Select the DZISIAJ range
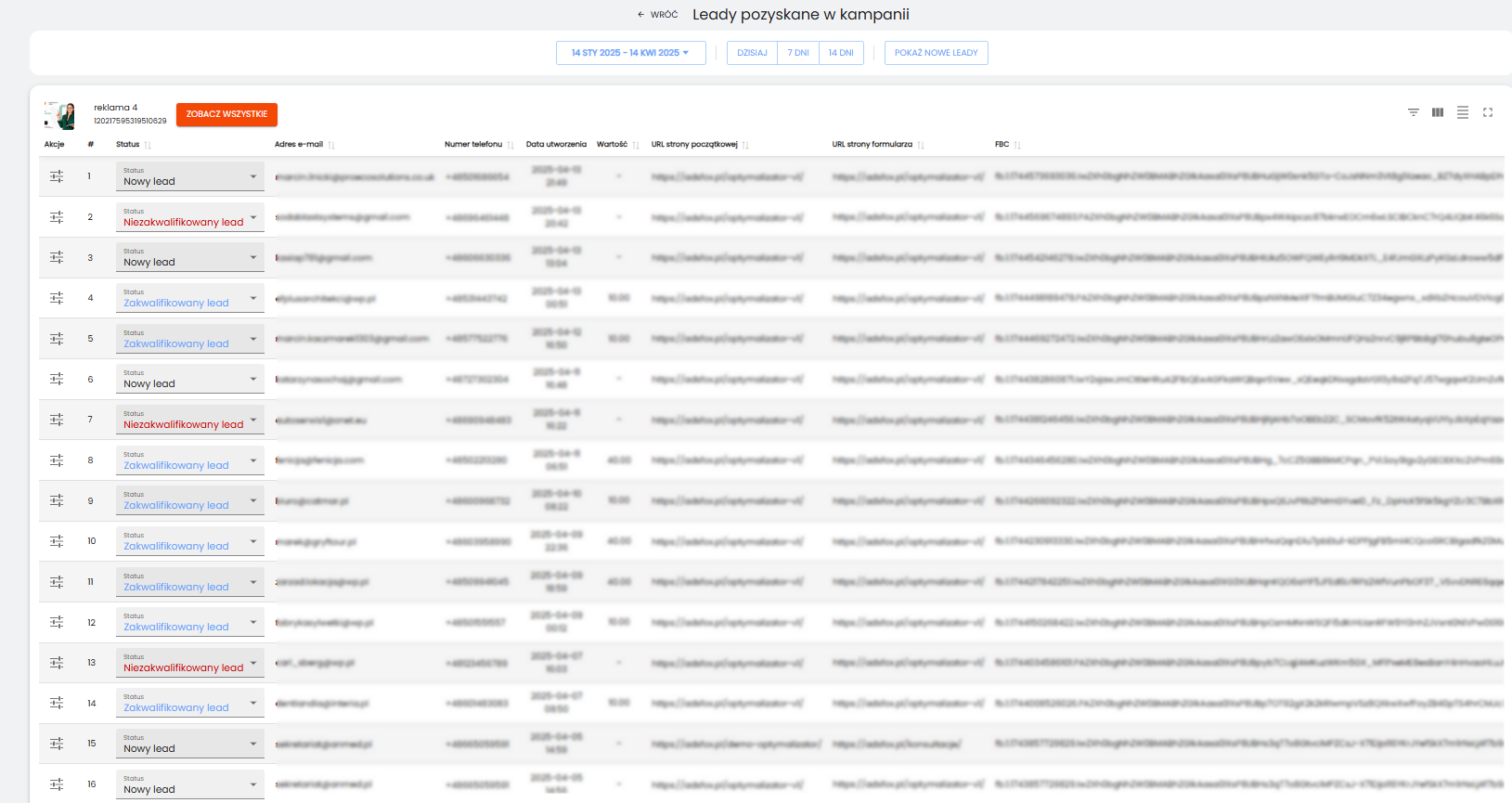The height and width of the screenshot is (803, 1512). pos(752,53)
